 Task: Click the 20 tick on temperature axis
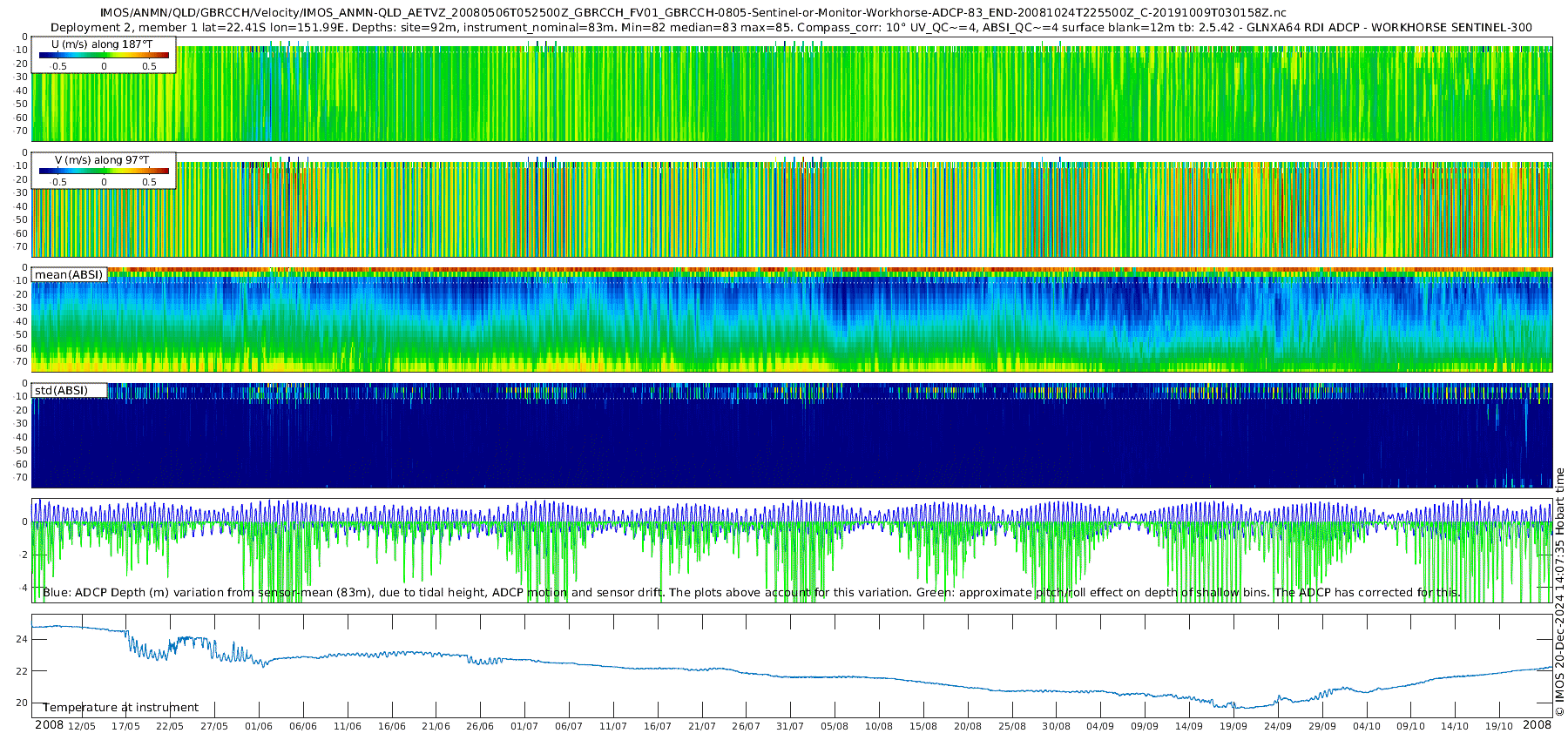point(22,703)
